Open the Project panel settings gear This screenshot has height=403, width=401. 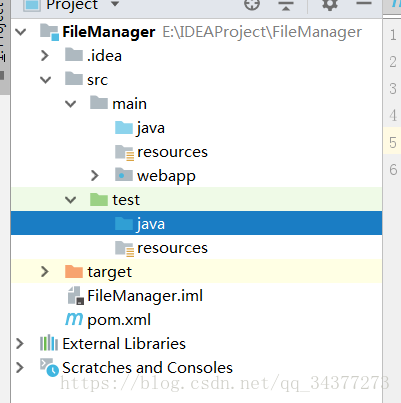point(330,5)
